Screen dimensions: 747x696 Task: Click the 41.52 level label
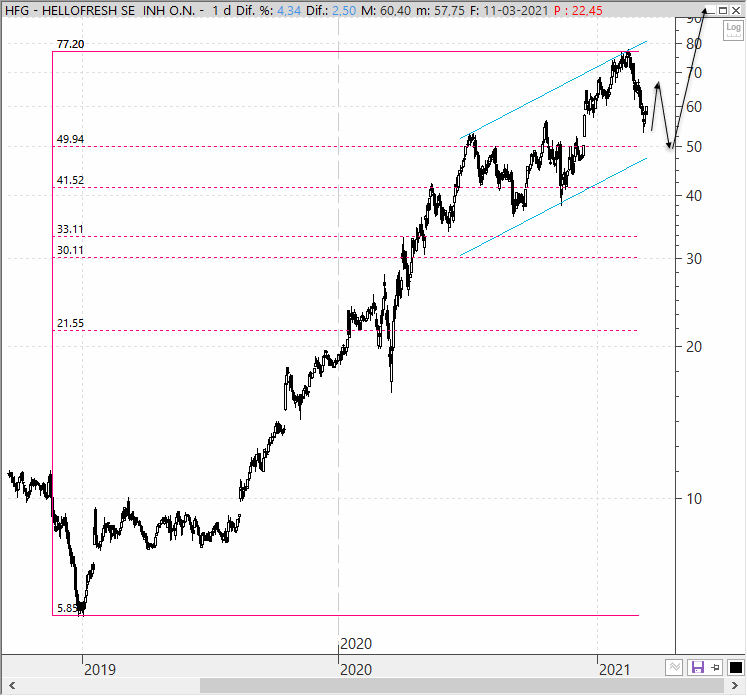pos(71,180)
